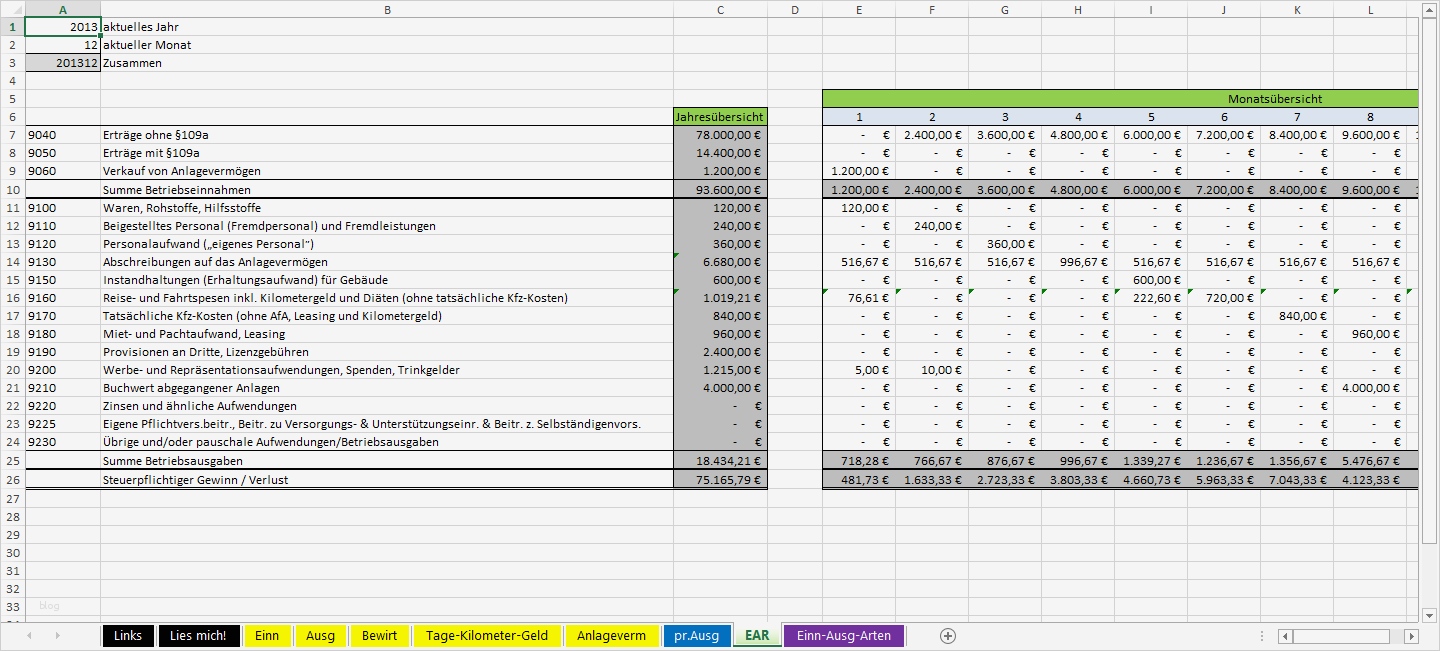1440x651 pixels.
Task: Switch to the Einn sheet tab
Action: 268,635
